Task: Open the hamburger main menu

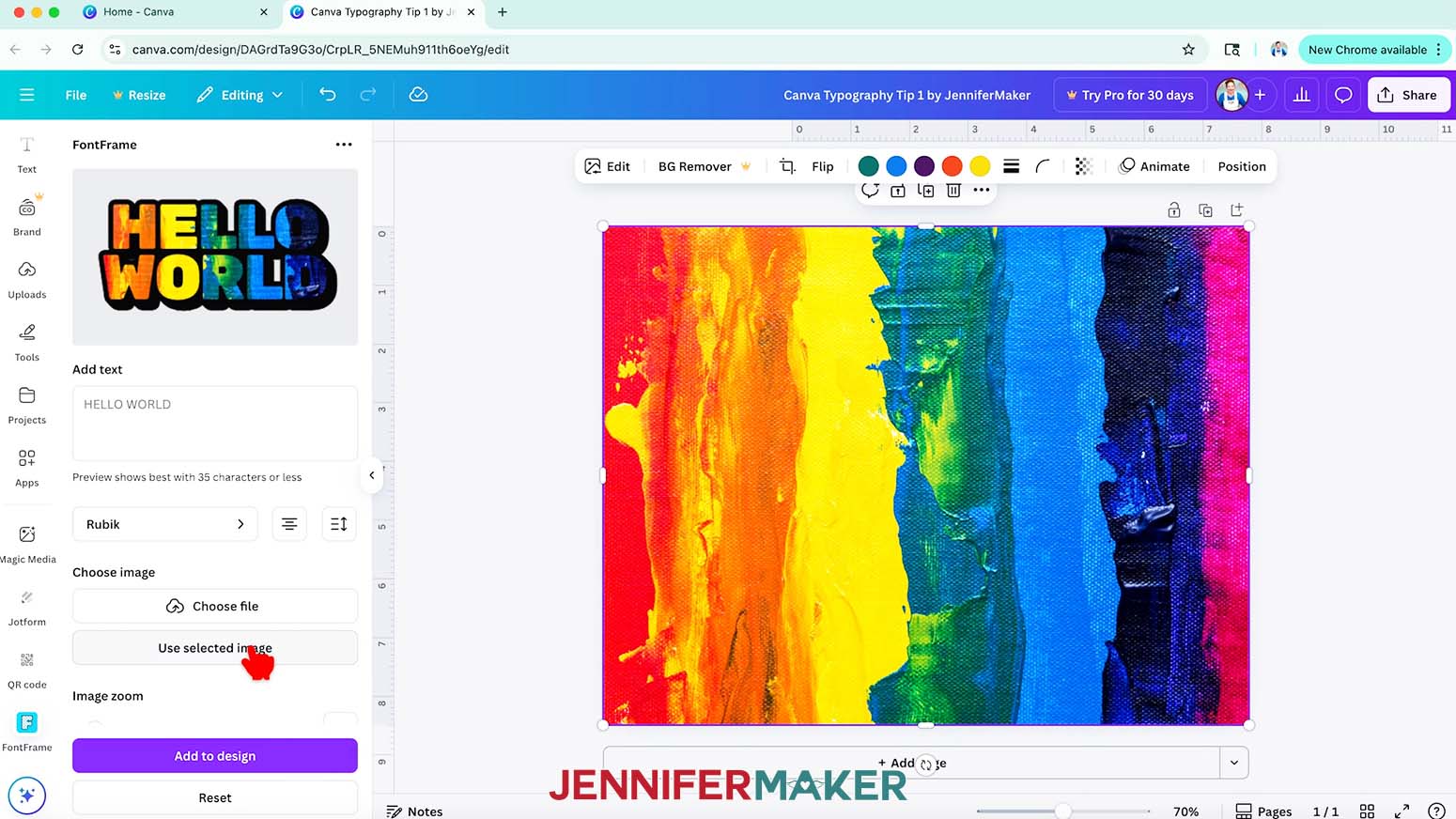Action: (x=26, y=95)
